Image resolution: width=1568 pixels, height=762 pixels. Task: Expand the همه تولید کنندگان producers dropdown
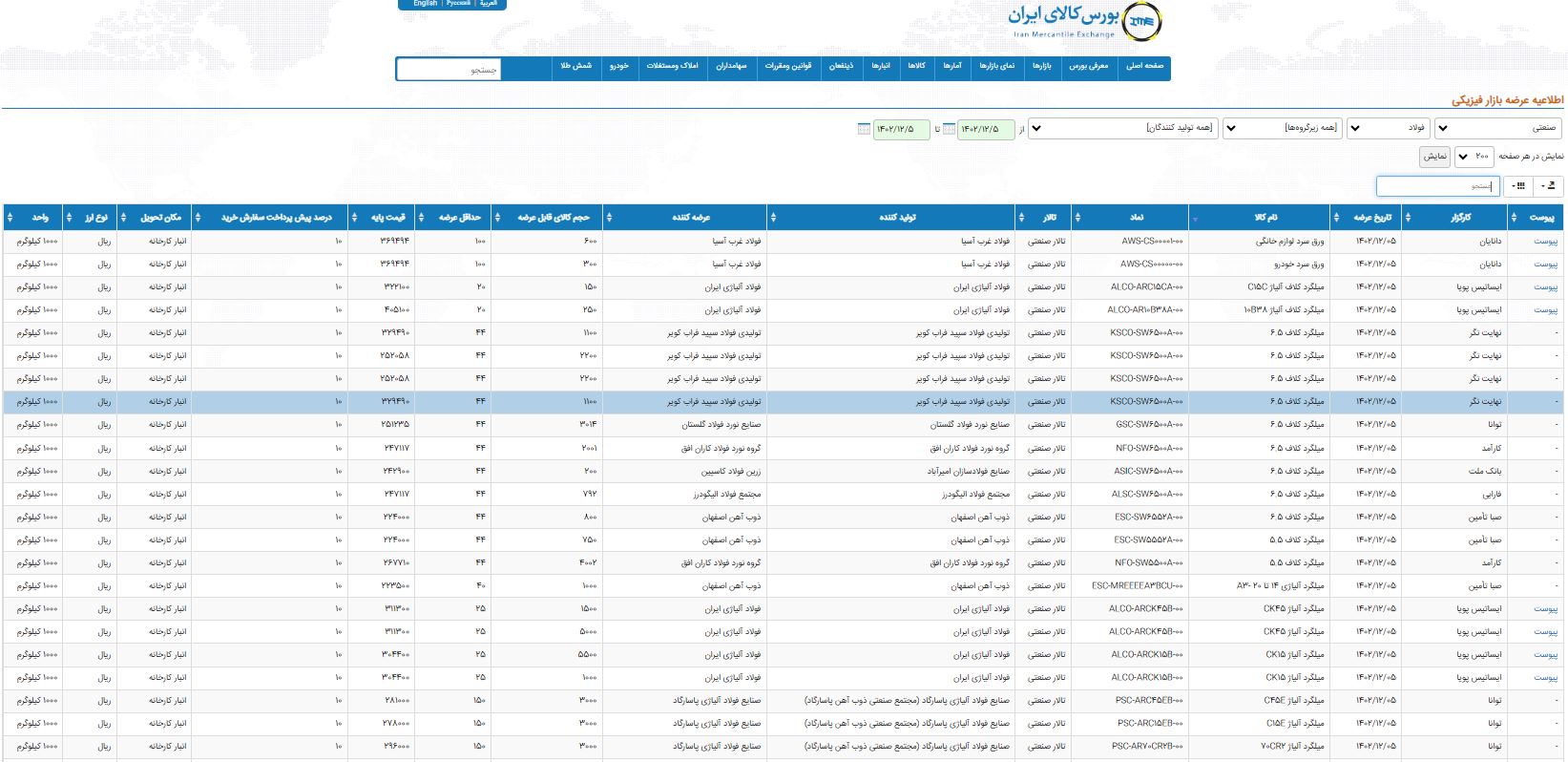(x=1123, y=127)
